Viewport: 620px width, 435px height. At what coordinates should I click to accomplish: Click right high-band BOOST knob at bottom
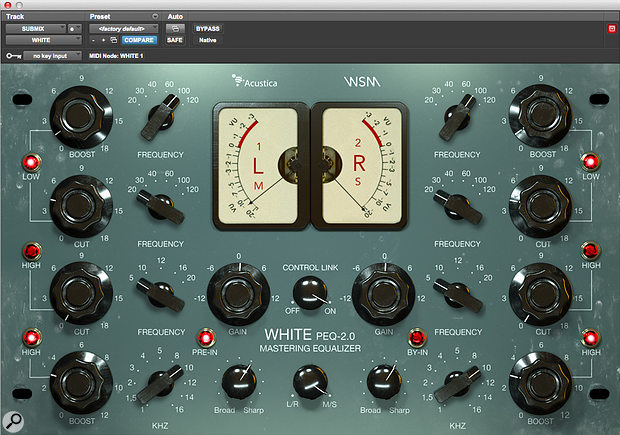(541, 383)
